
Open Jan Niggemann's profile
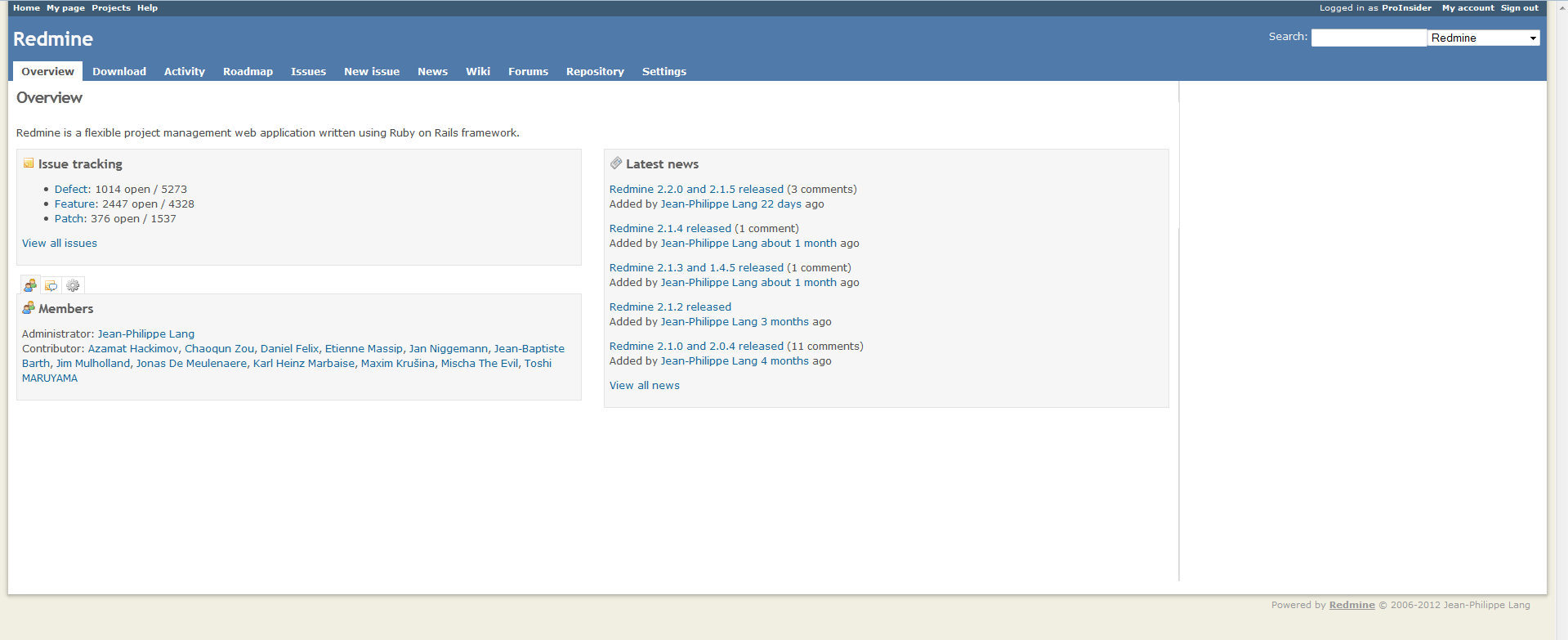coord(449,348)
